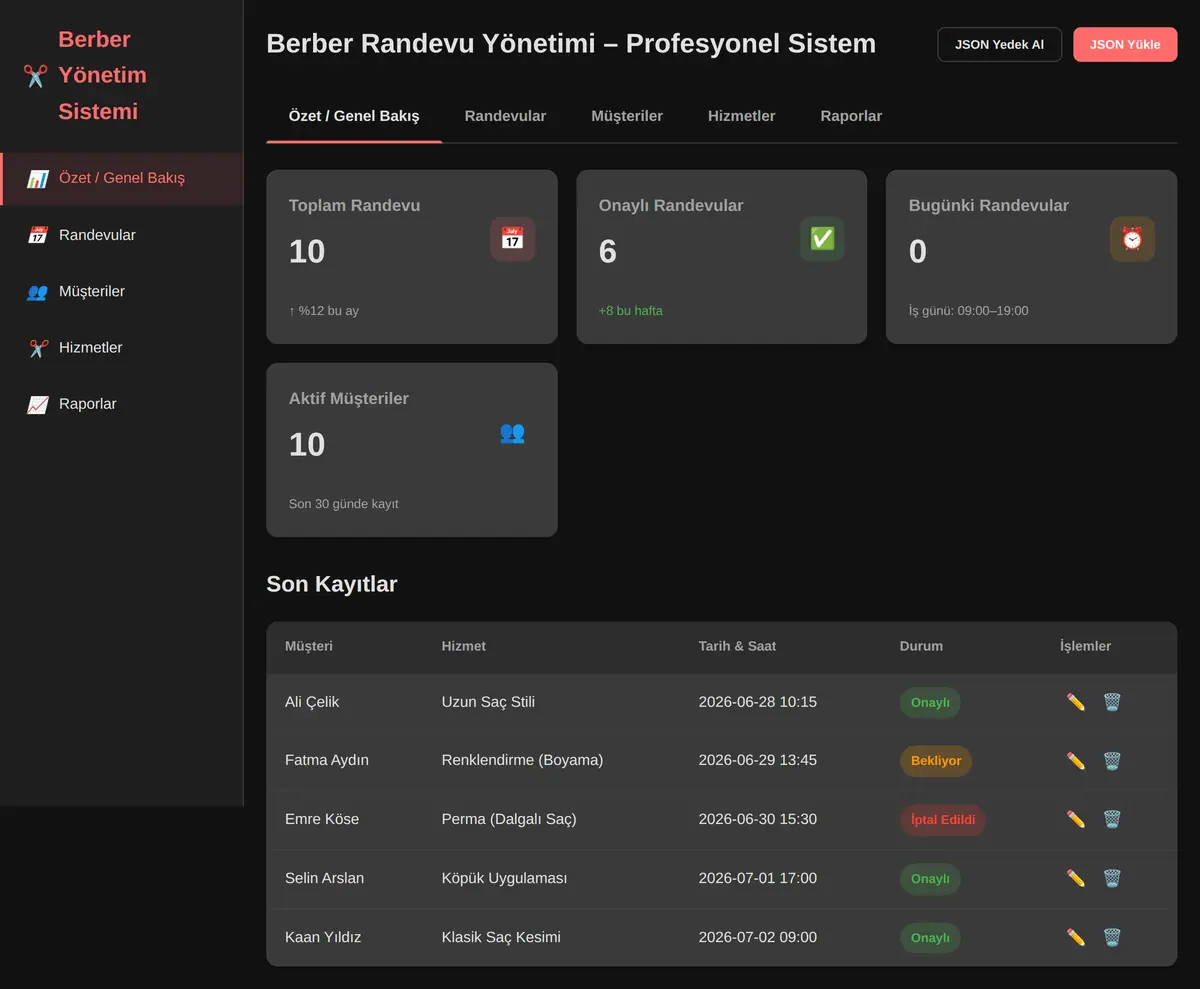The height and width of the screenshot is (989, 1200).
Task: Open the Raporlar top tab
Action: point(851,116)
